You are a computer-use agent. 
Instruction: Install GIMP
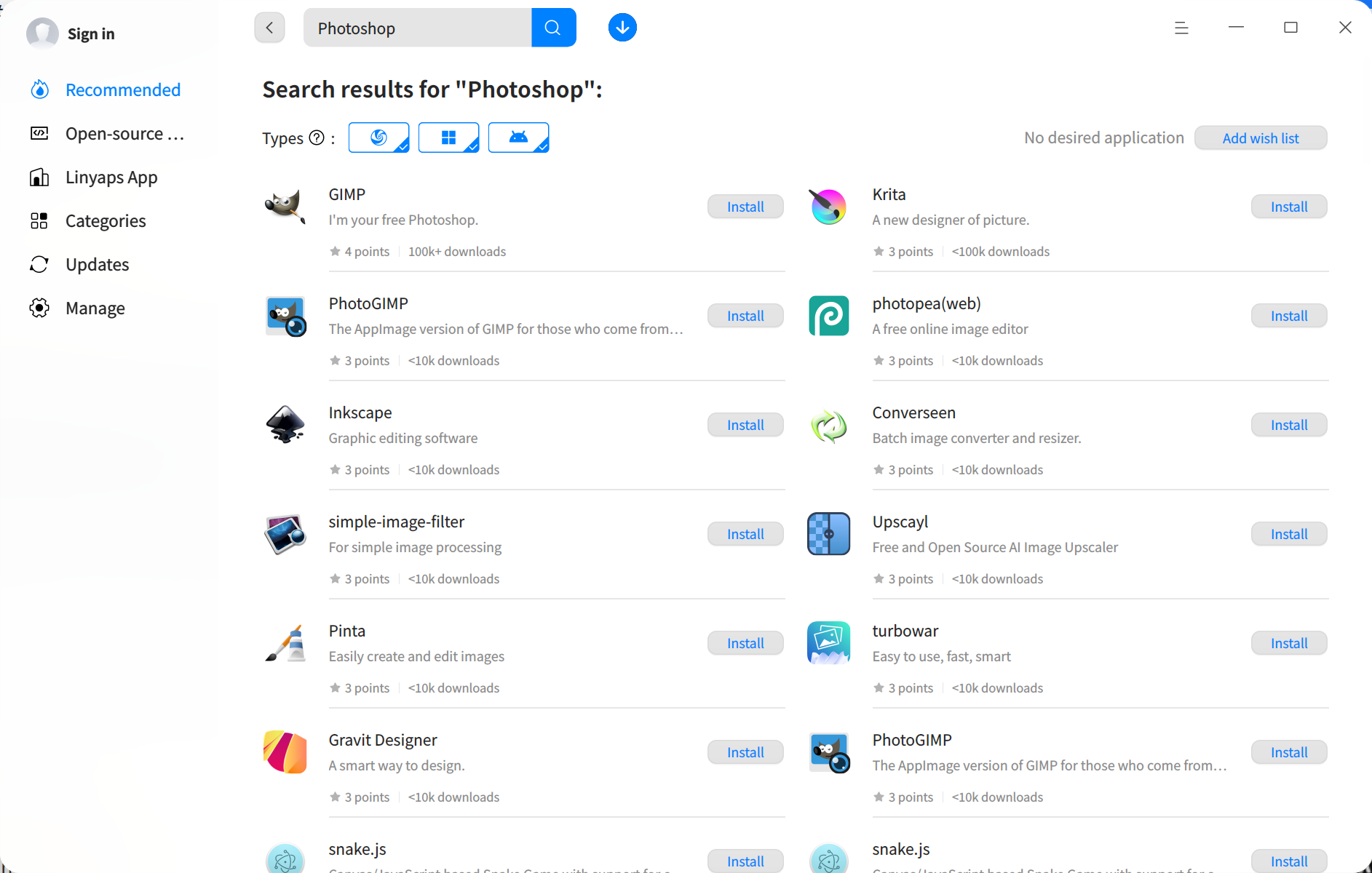pos(745,207)
